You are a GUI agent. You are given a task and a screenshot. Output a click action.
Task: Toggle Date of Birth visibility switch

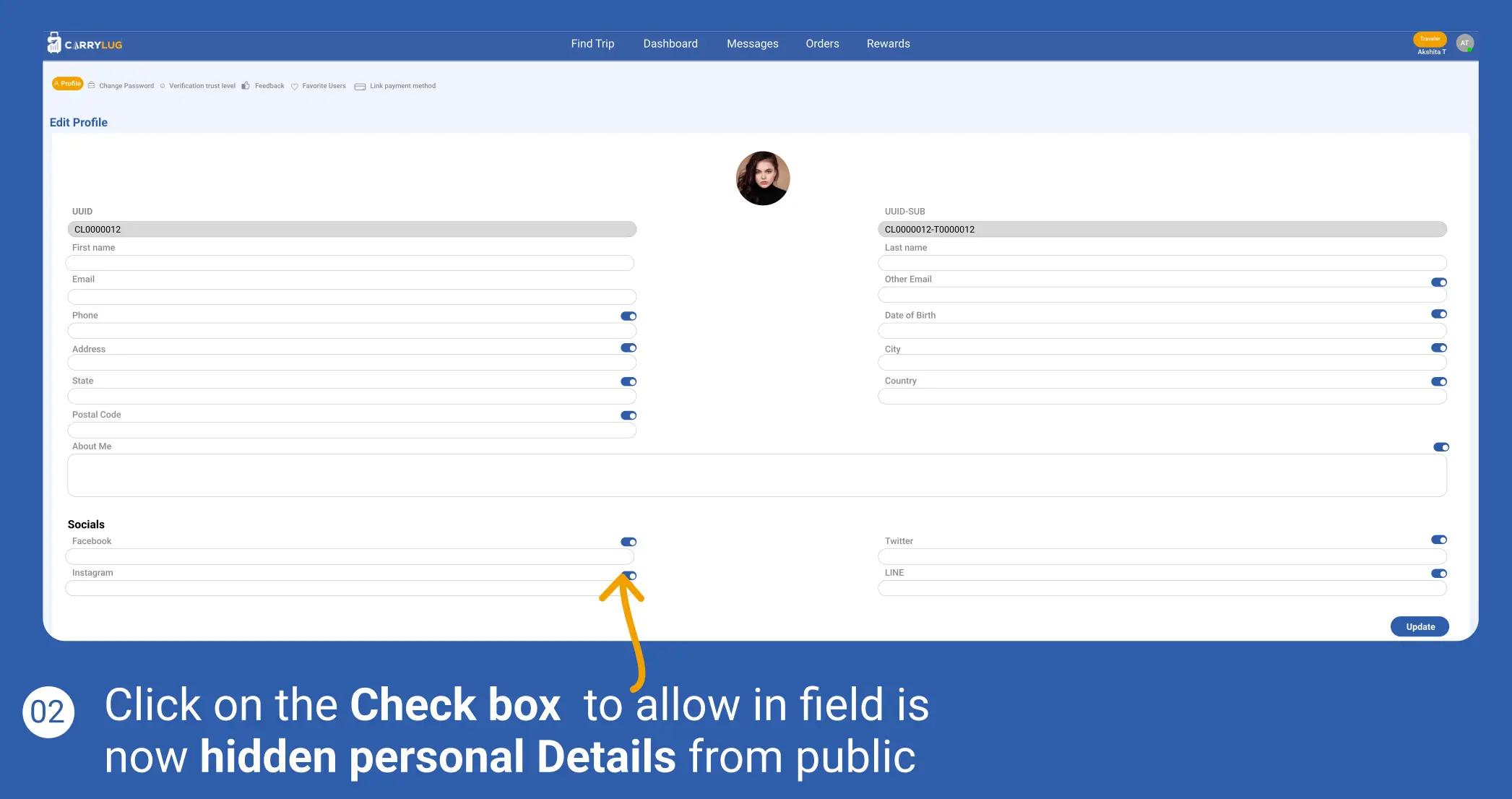(1439, 314)
